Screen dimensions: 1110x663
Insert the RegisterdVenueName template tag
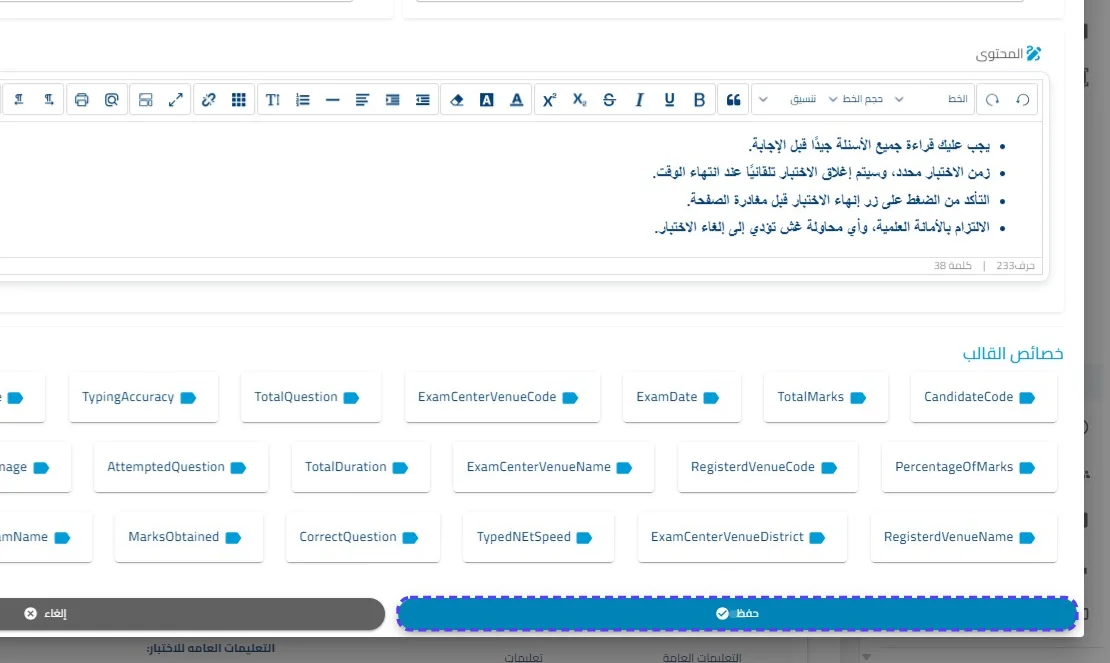coord(963,537)
